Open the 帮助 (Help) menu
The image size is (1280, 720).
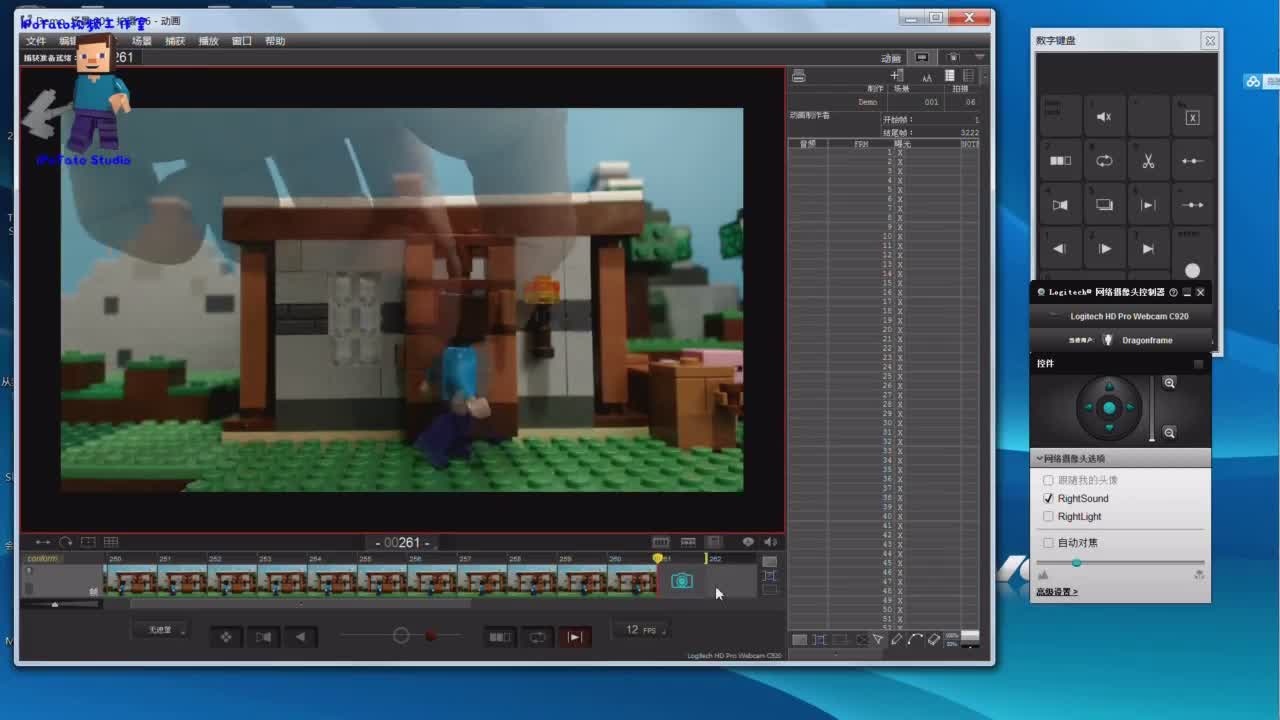[x=275, y=41]
